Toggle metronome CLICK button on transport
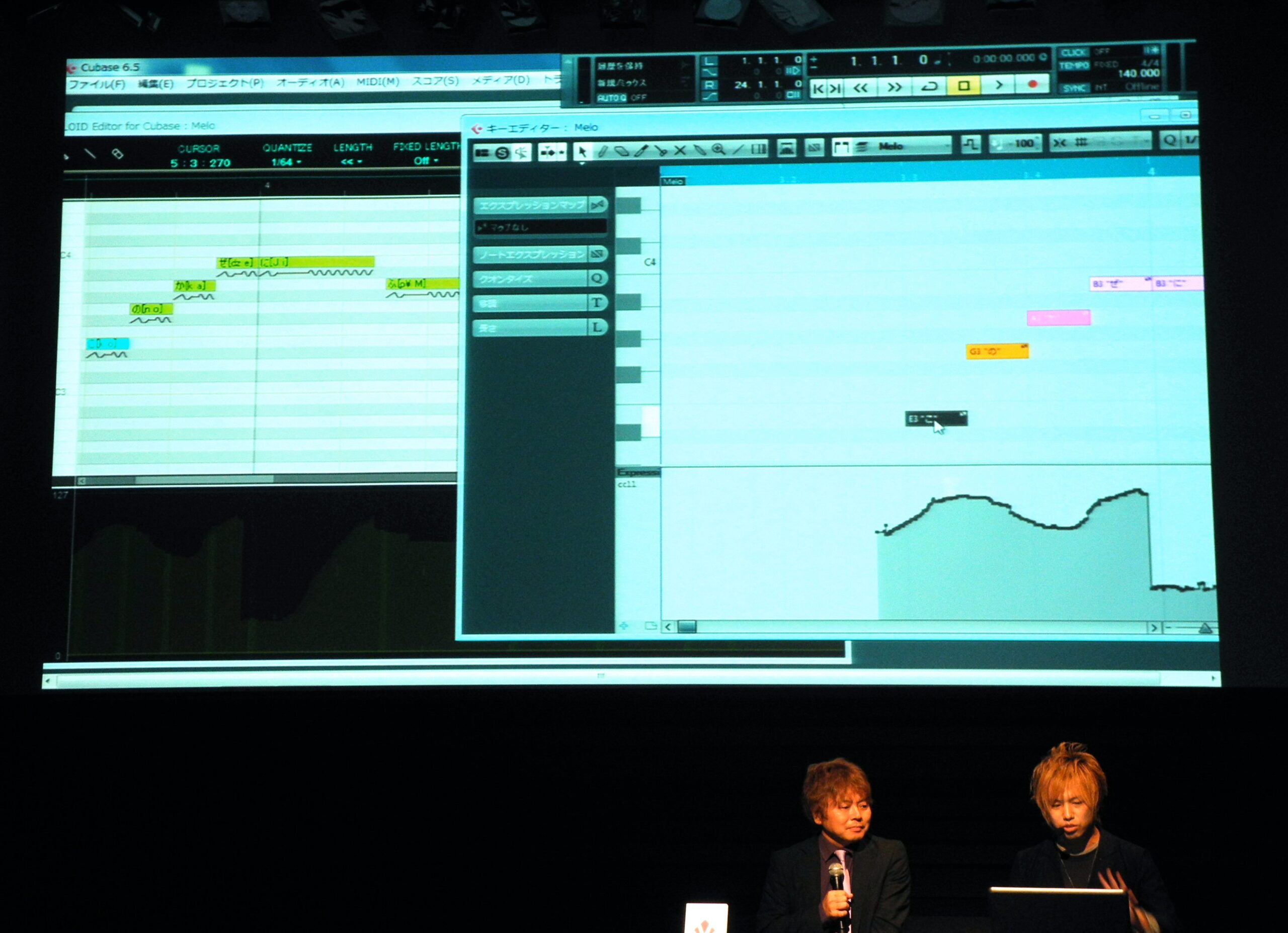Viewport: 1288px width, 933px height. pyautogui.click(x=1073, y=53)
